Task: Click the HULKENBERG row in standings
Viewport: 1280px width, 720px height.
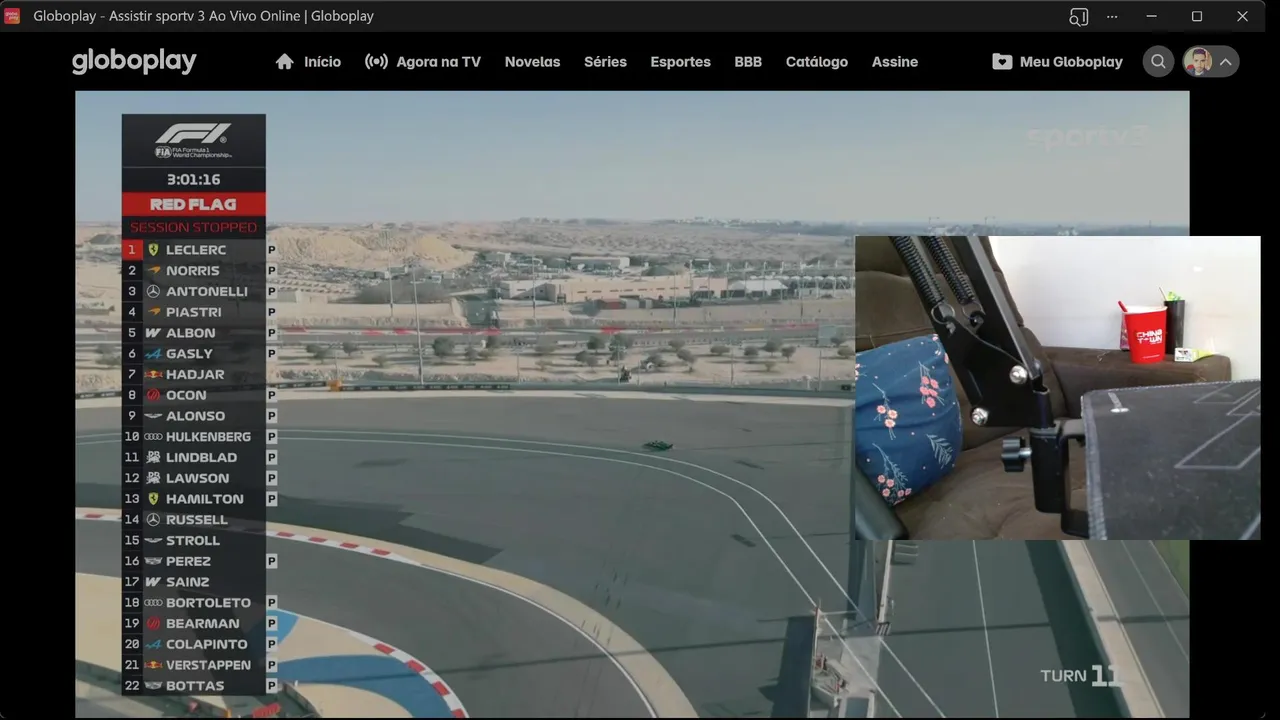Action: tap(194, 437)
